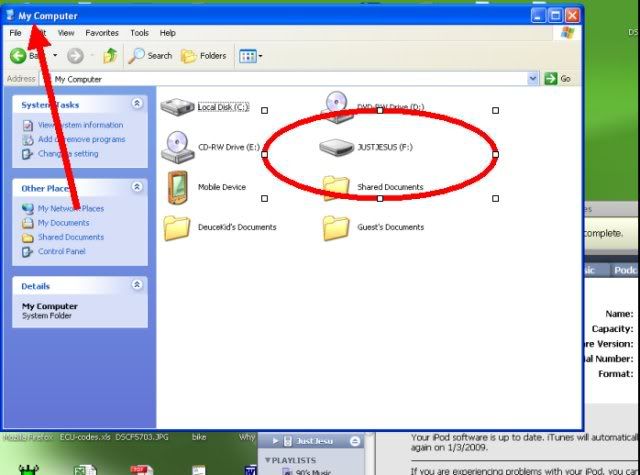This screenshot has width=640, height=475.
Task: Open Guest's Documents folder
Action: (337, 227)
